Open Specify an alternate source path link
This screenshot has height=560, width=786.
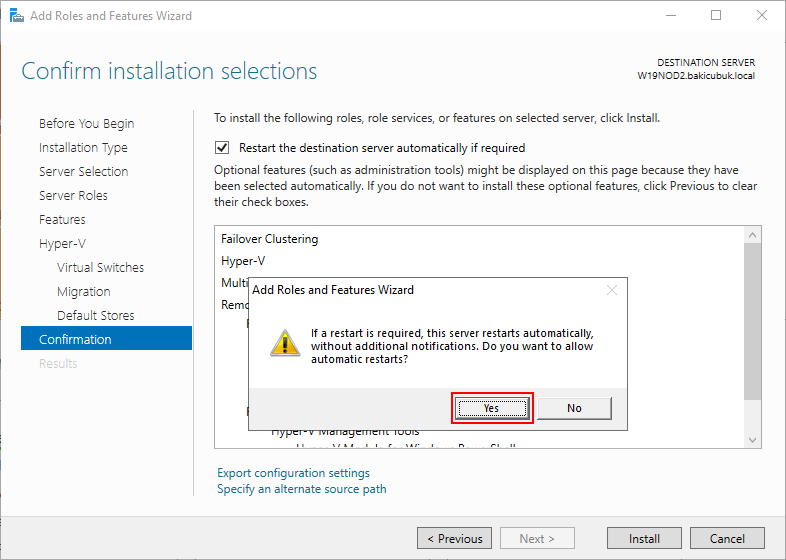[x=302, y=489]
